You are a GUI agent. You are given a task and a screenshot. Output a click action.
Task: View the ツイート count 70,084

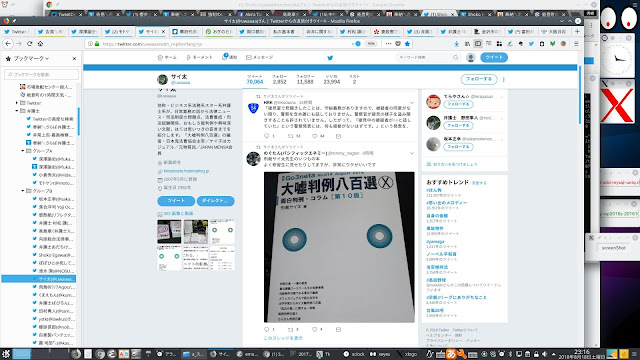(255, 80)
